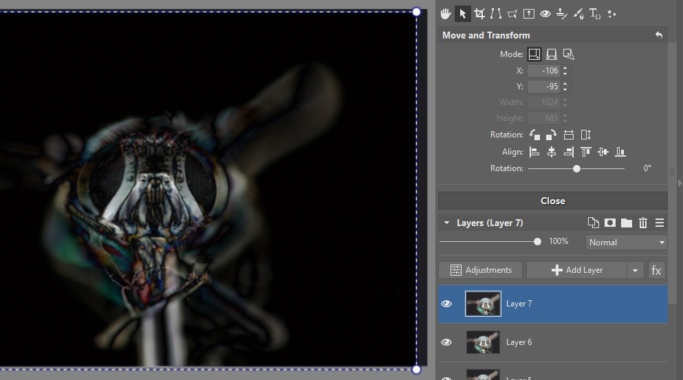Image resolution: width=683 pixels, height=380 pixels.
Task: Increase the X value with the up arrow
Action: tap(565, 68)
